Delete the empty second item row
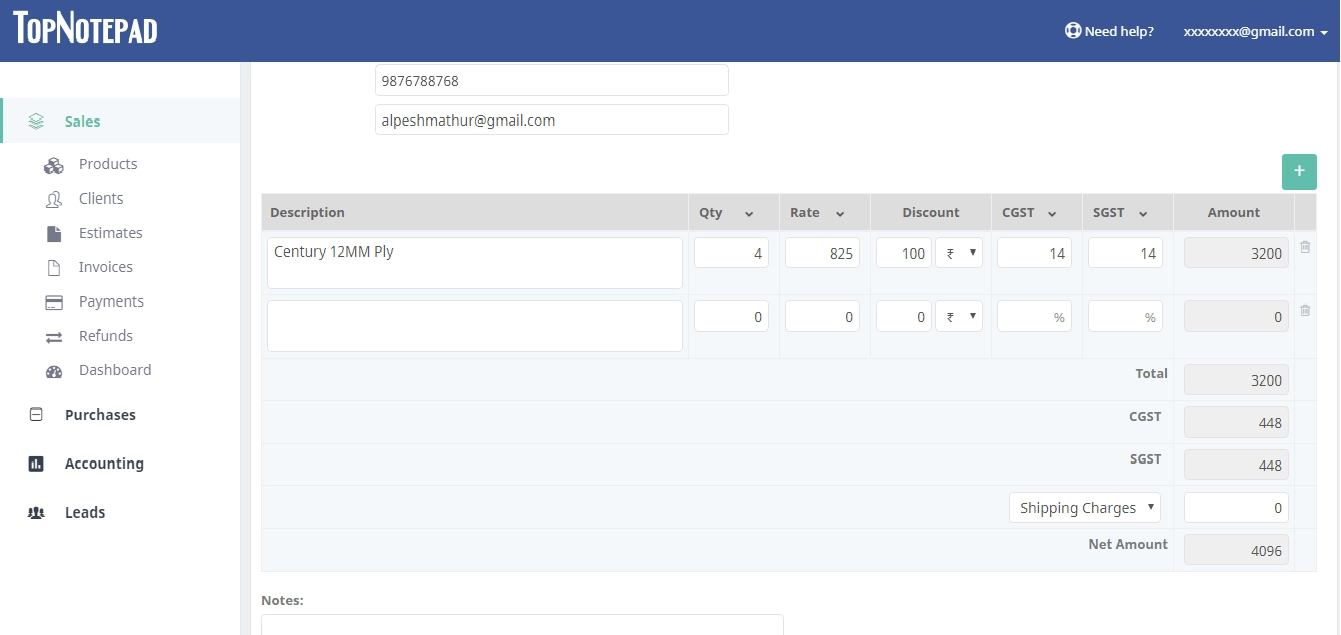The height and width of the screenshot is (635, 1341). pyautogui.click(x=1305, y=311)
